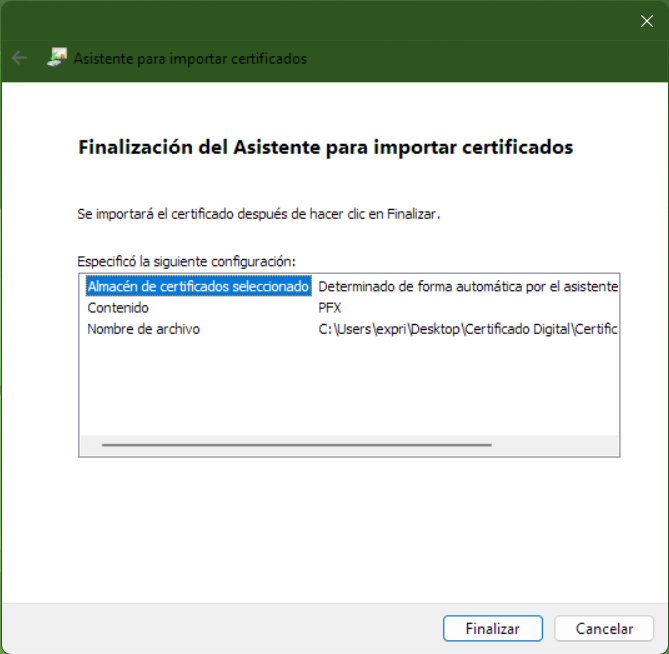
Task: Click the scrollbar track left of the thumb
Action: tap(90, 445)
